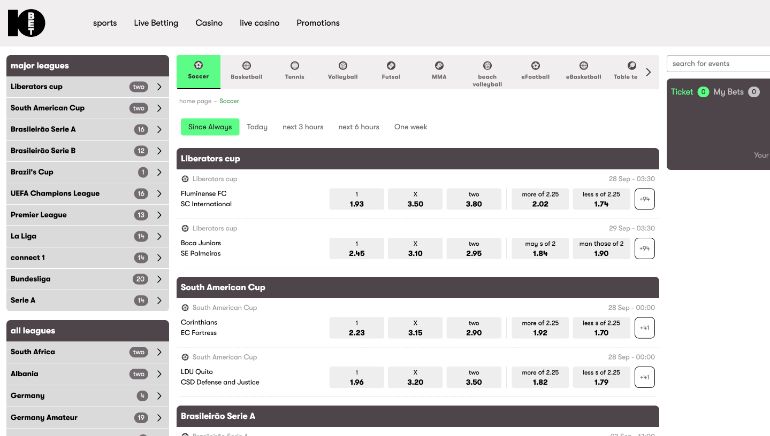Switch to the My Bets tab
This screenshot has height=436, width=770.
736,92
